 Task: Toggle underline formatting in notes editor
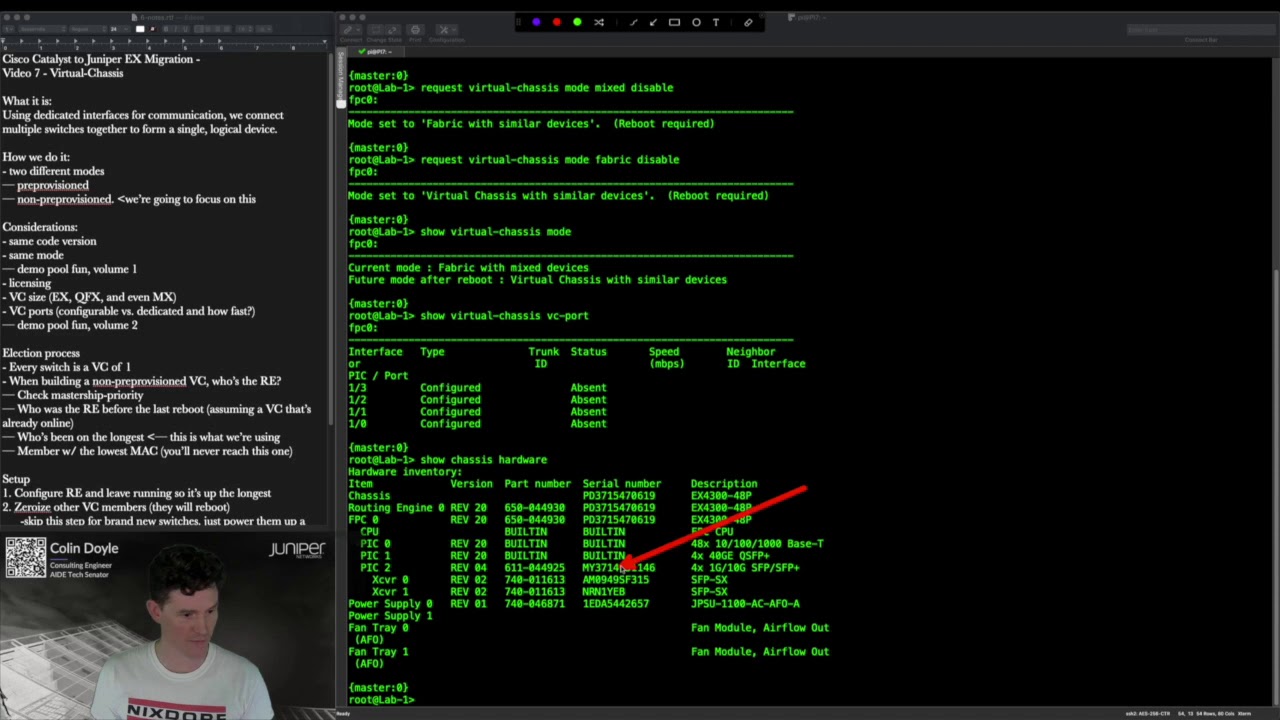click(186, 29)
